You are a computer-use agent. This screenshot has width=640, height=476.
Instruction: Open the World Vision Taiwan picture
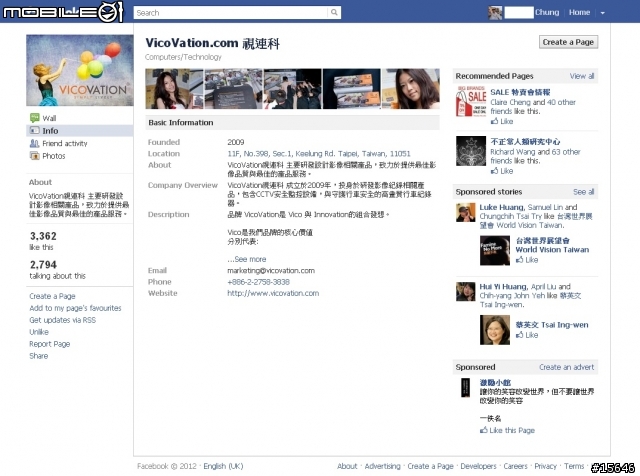(x=495, y=251)
